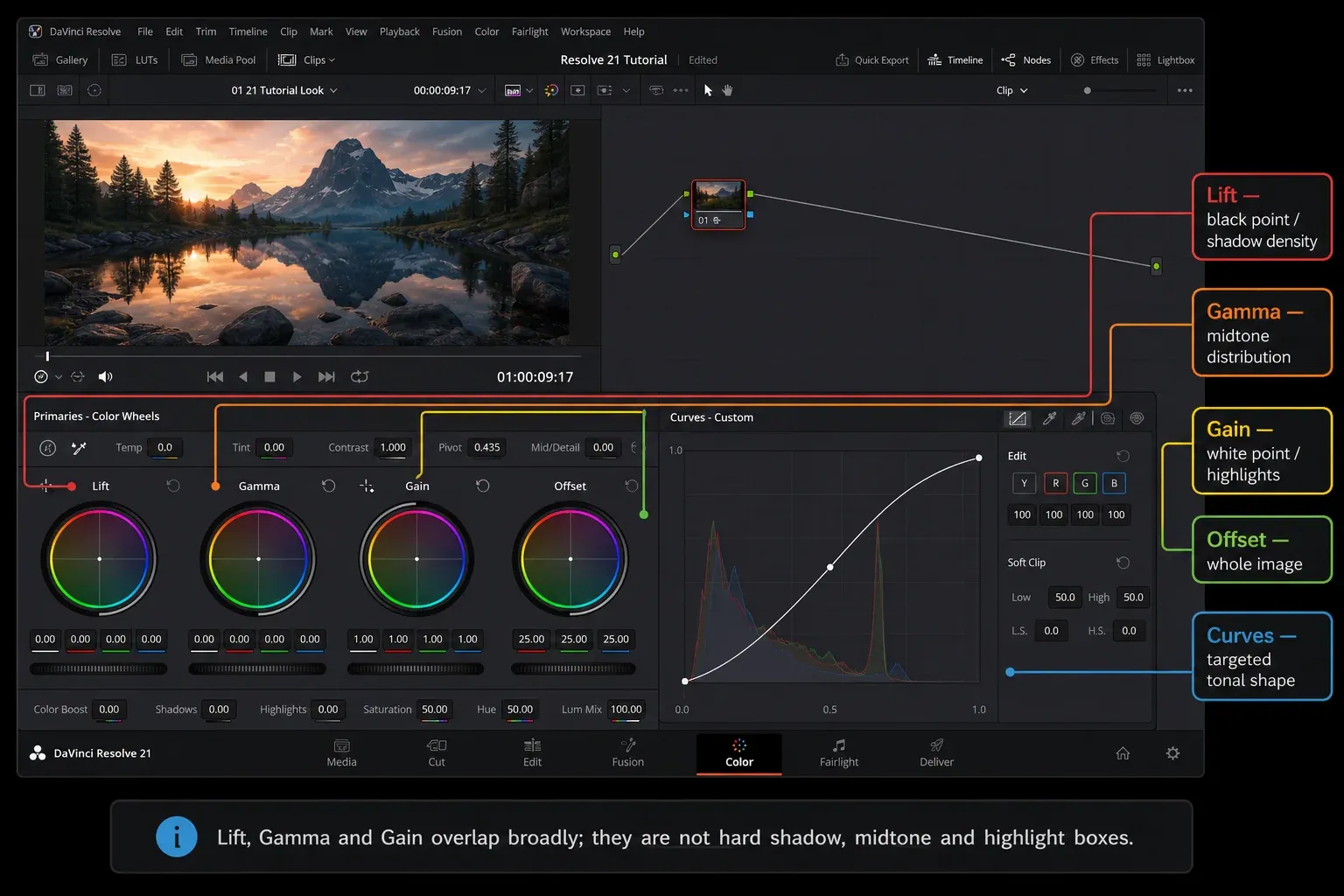The height and width of the screenshot is (896, 1344).
Task: Click the curve midpoint control point
Action: click(x=830, y=567)
